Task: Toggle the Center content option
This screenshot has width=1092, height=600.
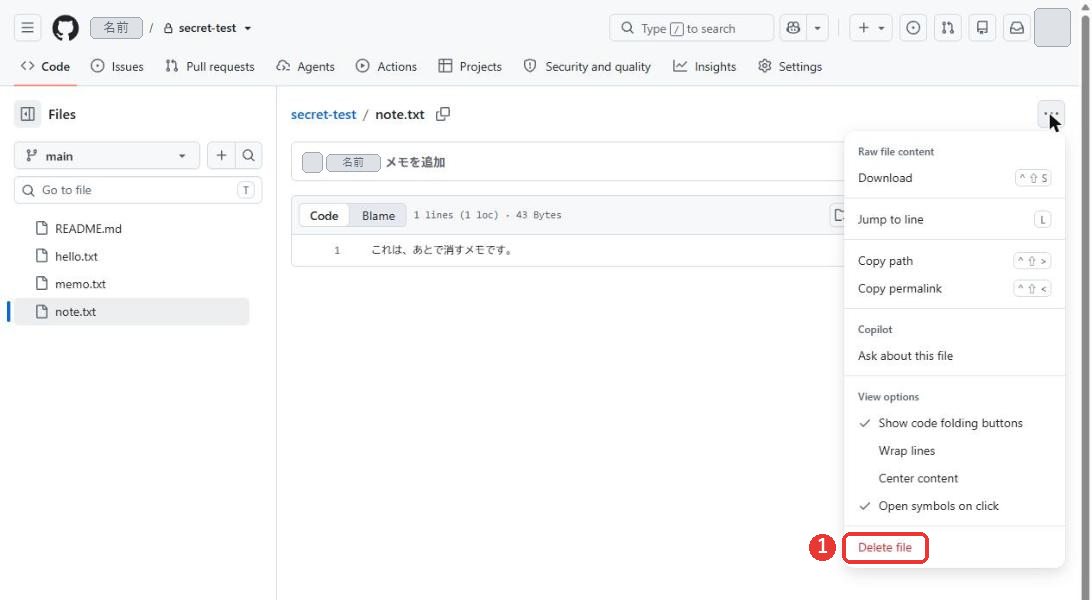Action: 954,478
